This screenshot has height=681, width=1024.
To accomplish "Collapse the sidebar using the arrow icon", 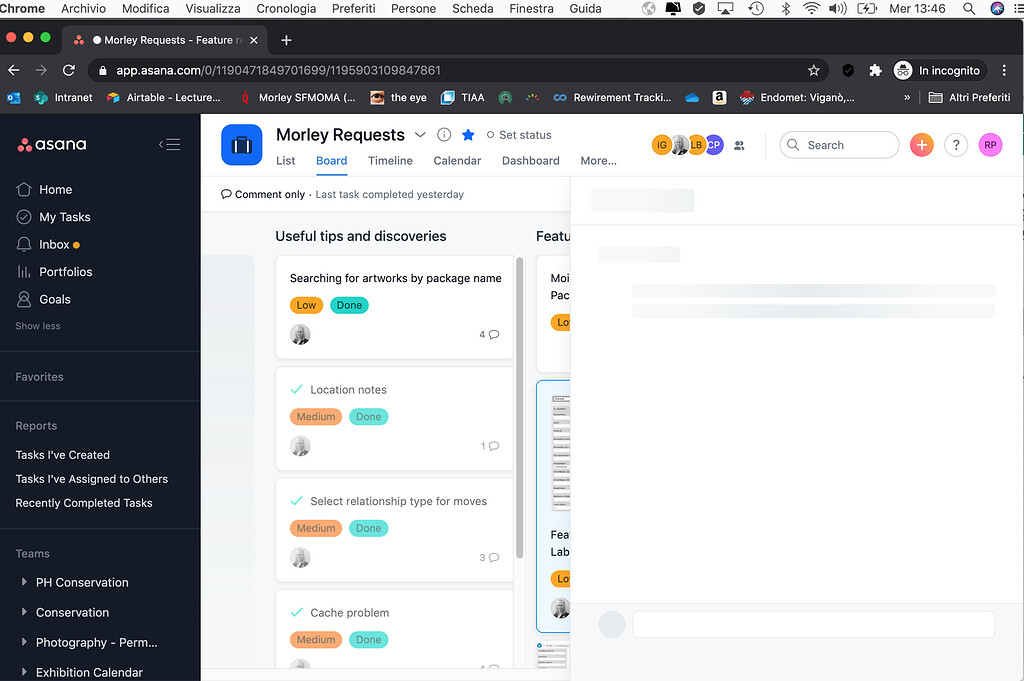I will point(169,143).
